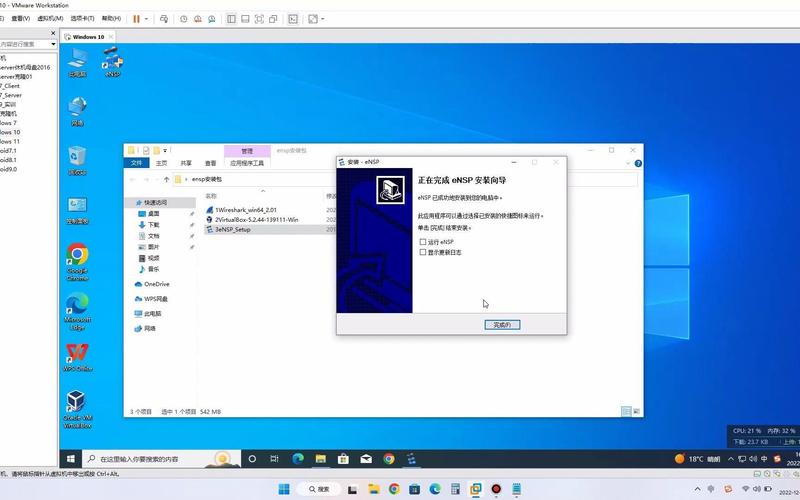Open the 选项卡(T) menu in VMware
Image resolution: width=800 pixels, height=500 pixels.
tap(82, 18)
